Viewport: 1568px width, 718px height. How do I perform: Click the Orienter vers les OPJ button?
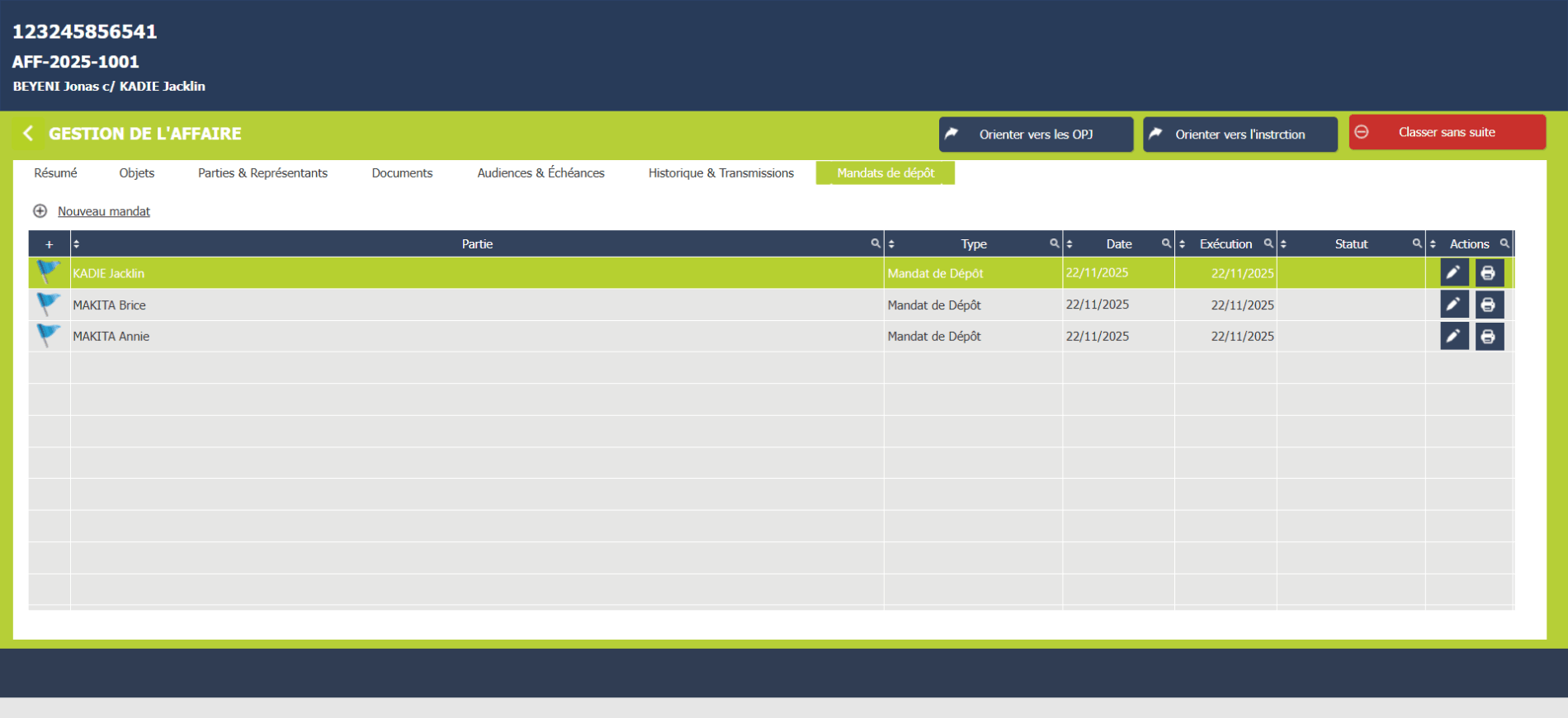point(1036,135)
